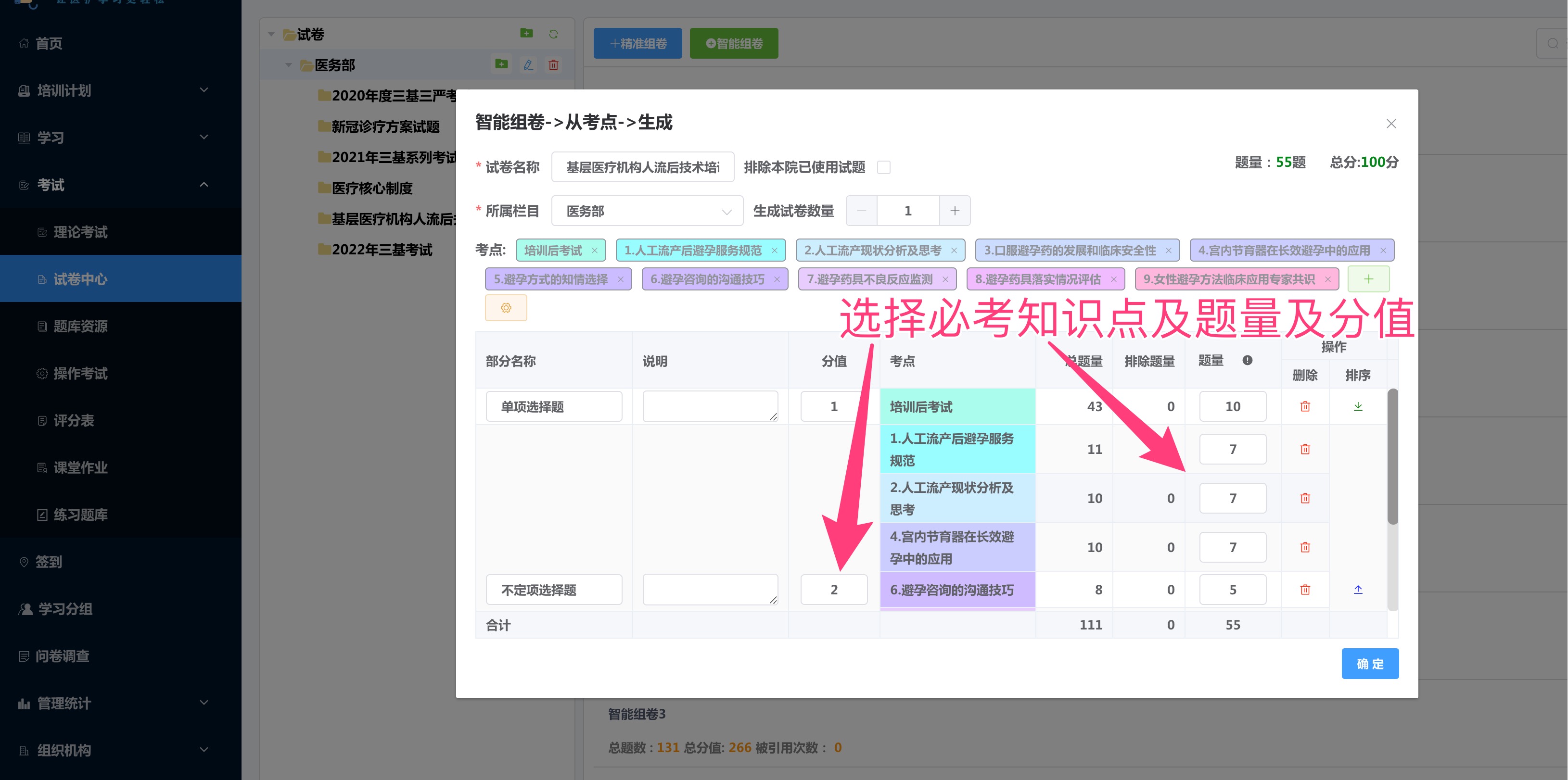Delete the 2.人工流产现状分析及思考 row

click(1304, 498)
